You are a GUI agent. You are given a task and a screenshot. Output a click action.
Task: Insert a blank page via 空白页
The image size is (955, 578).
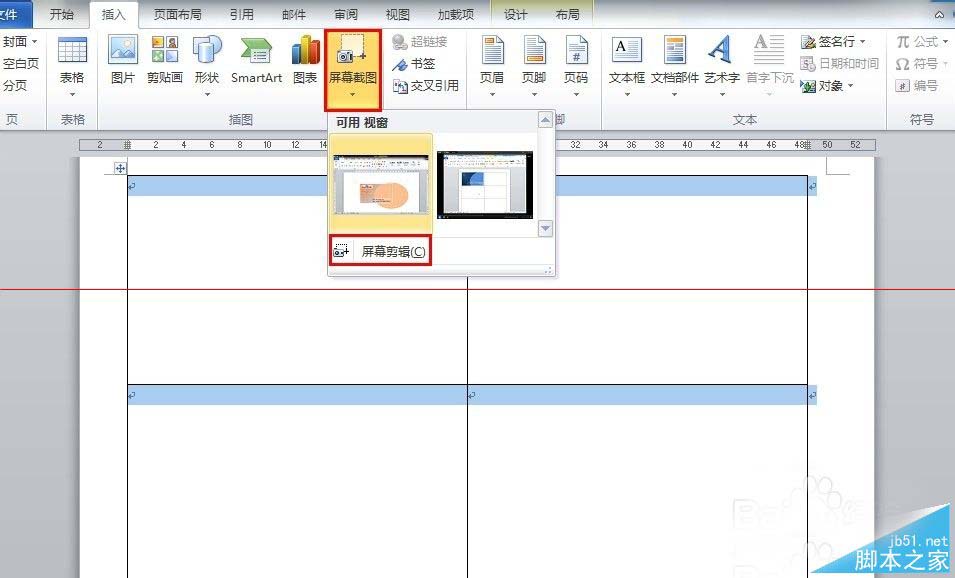pos(20,62)
